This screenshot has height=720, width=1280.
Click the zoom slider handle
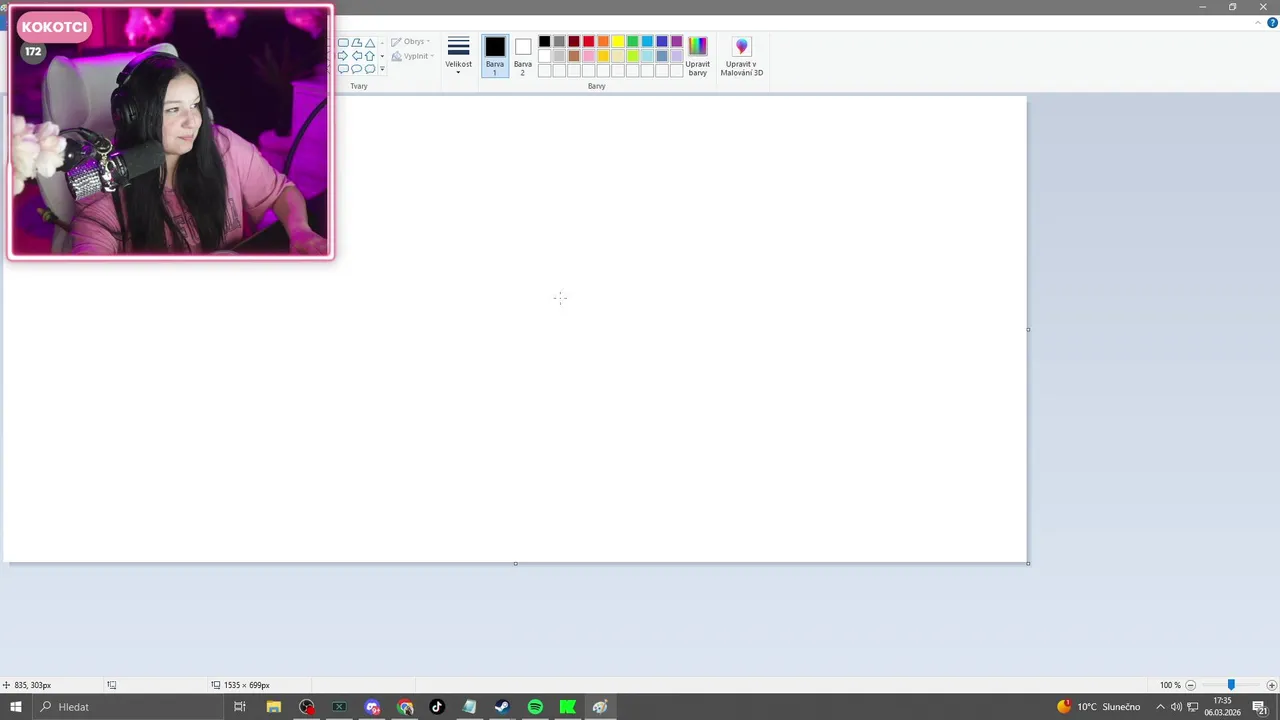click(x=1231, y=685)
